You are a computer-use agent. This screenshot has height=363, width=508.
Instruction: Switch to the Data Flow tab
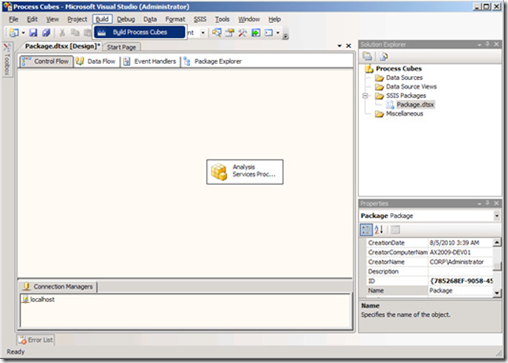pos(95,61)
